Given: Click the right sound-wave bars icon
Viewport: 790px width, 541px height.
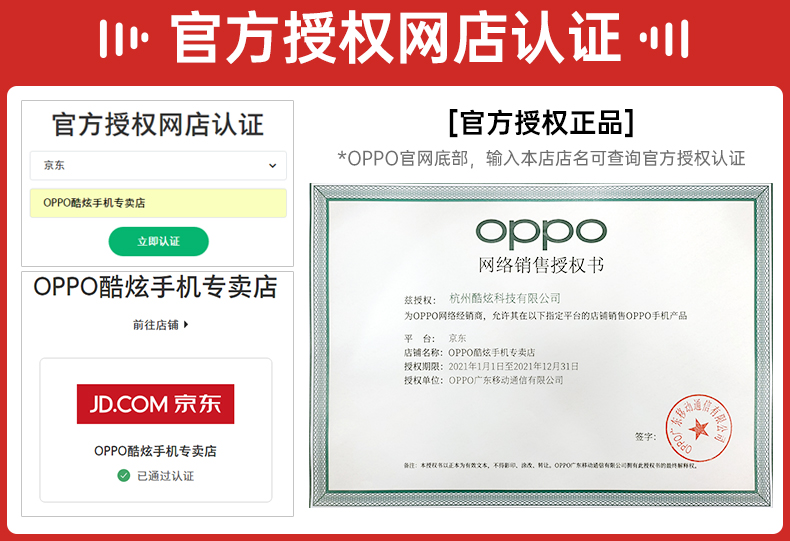Looking at the screenshot, I should (664, 38).
